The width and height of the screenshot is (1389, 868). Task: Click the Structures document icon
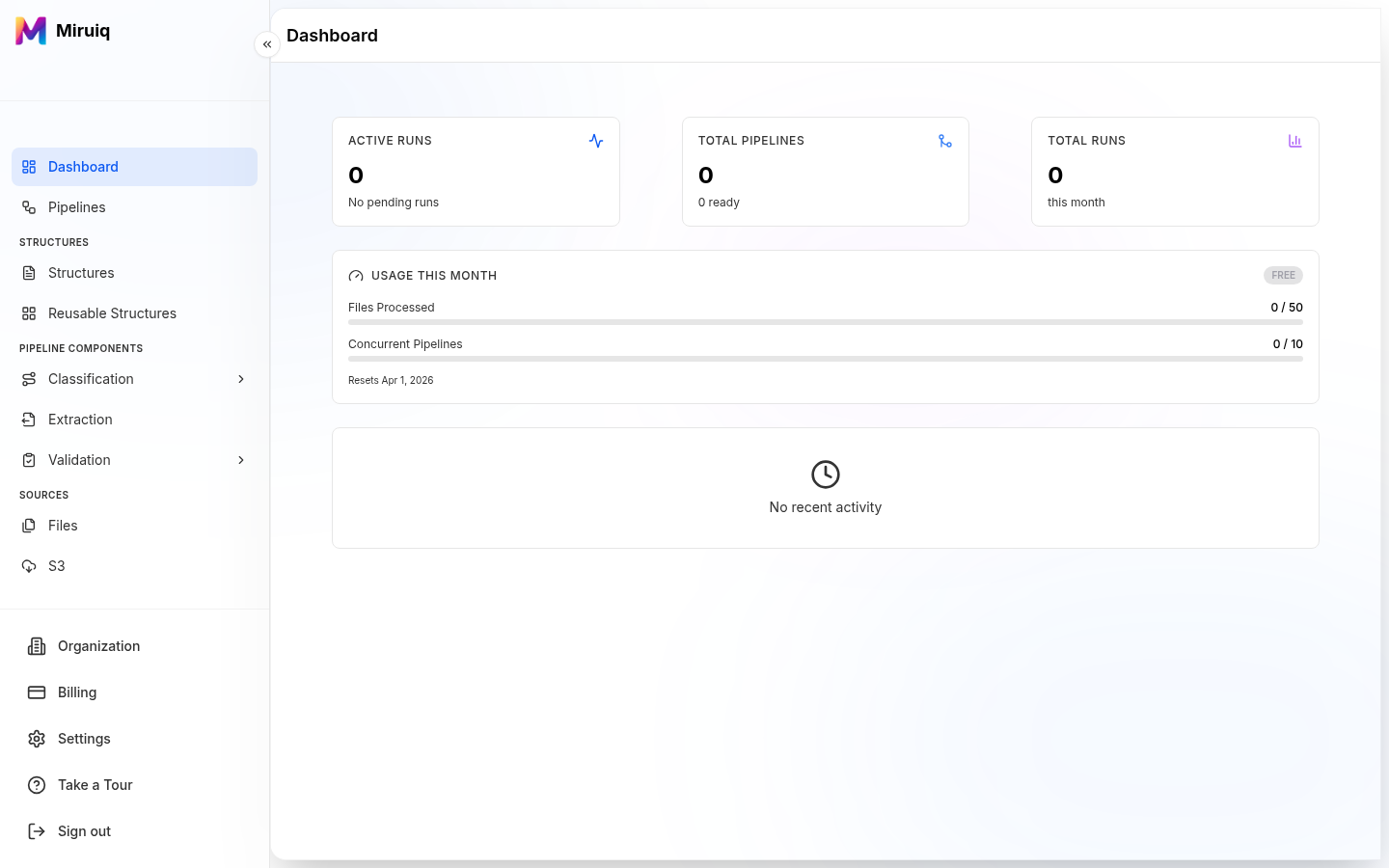click(29, 273)
